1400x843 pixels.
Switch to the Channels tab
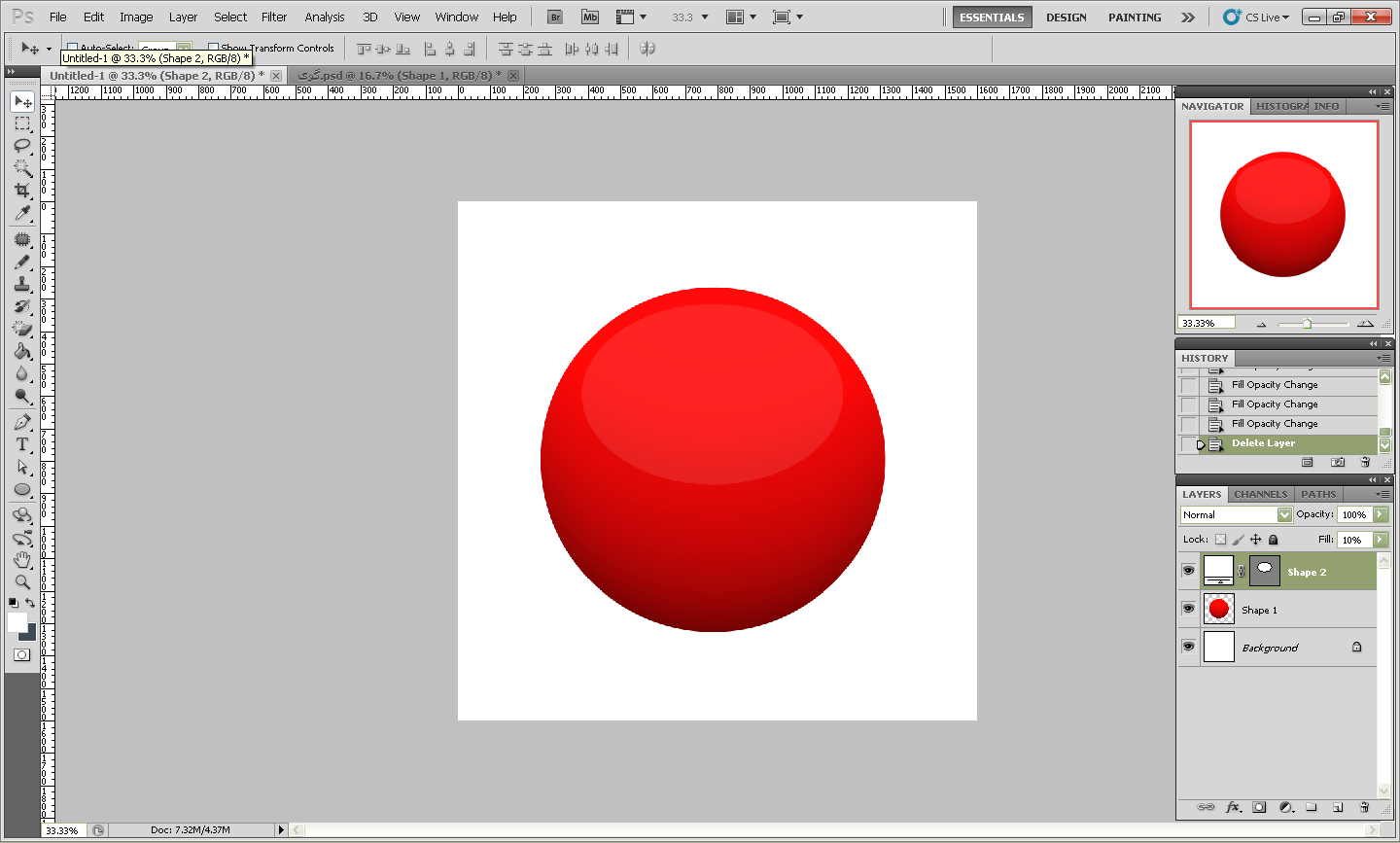click(1260, 494)
